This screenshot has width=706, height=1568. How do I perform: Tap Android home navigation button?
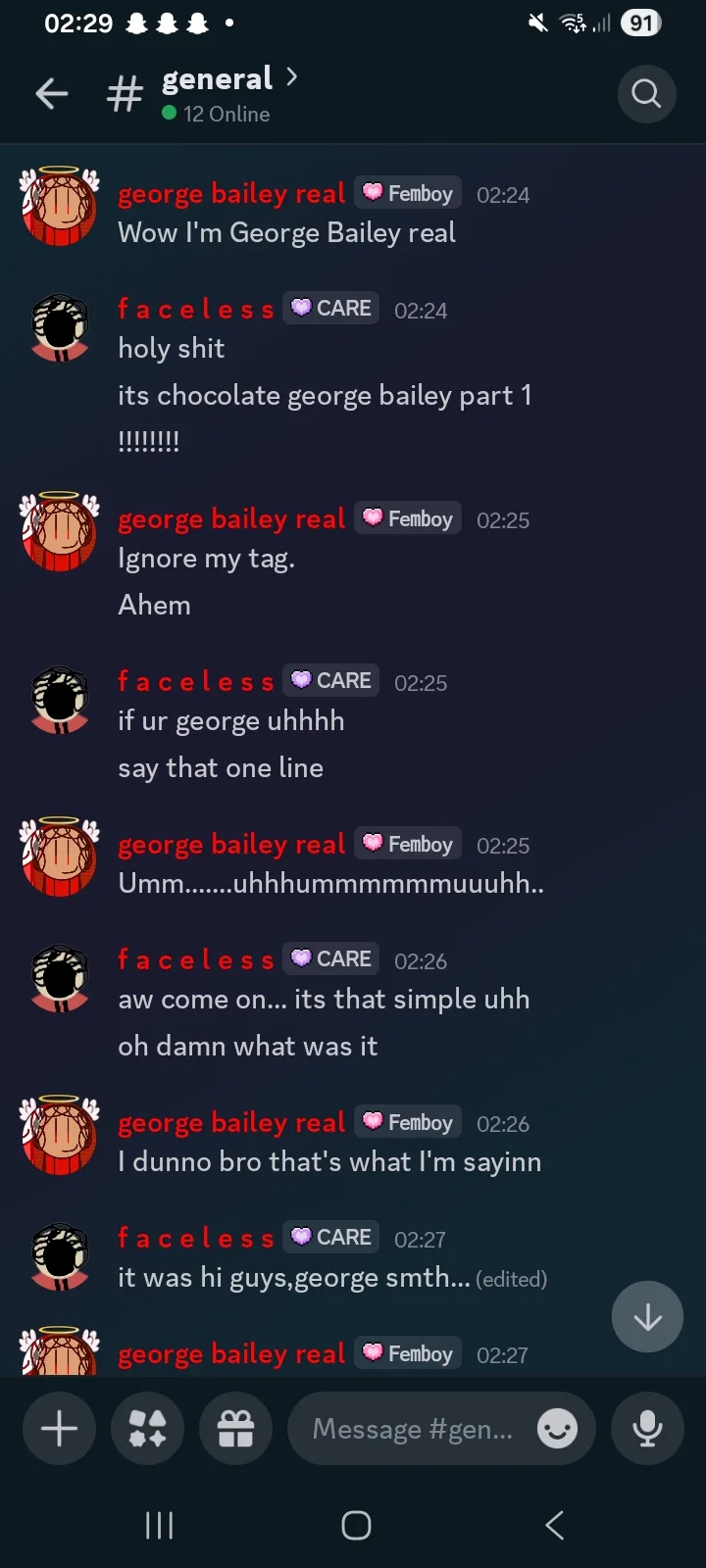tap(356, 1525)
